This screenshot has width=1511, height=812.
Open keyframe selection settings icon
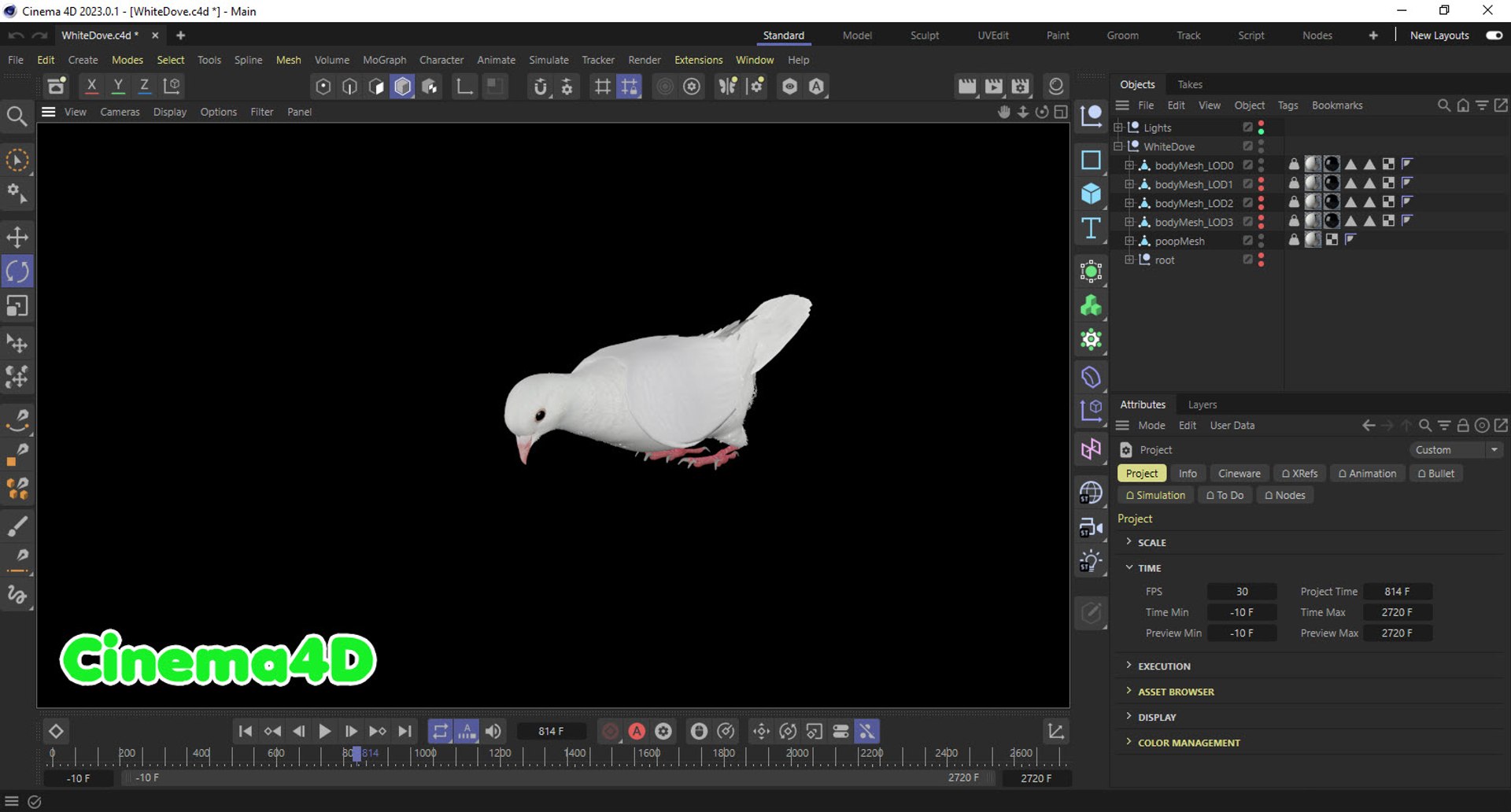pos(663,731)
